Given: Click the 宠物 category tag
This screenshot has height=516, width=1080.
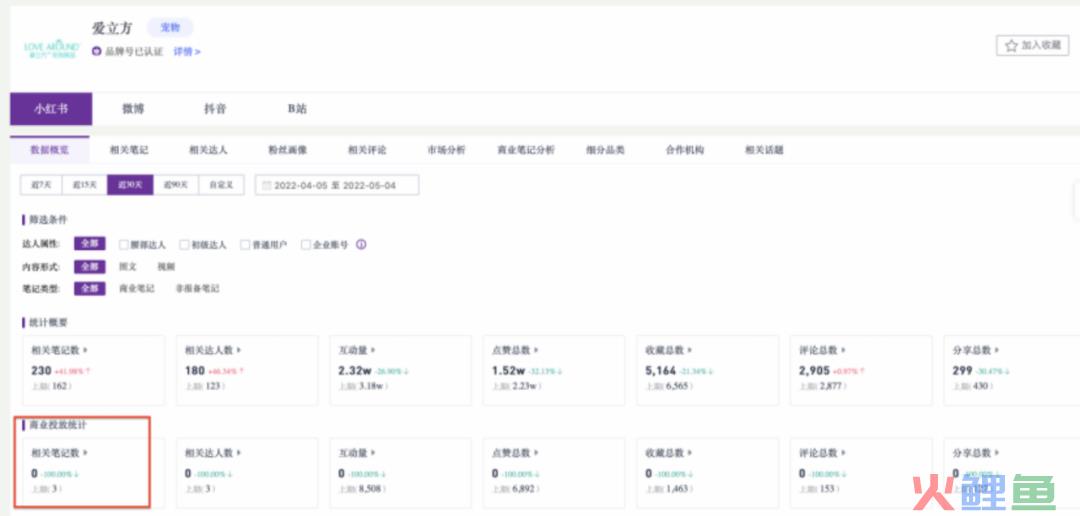Looking at the screenshot, I should (x=170, y=28).
